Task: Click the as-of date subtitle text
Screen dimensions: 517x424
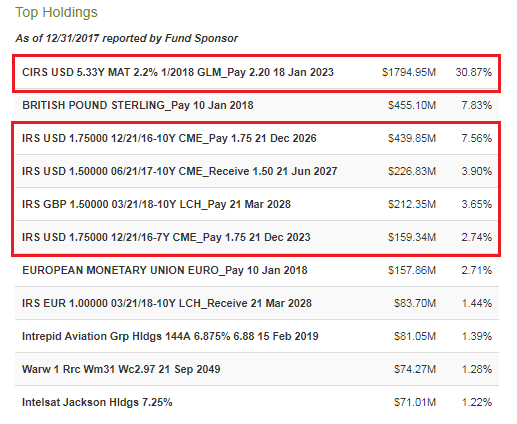Action: point(127,39)
